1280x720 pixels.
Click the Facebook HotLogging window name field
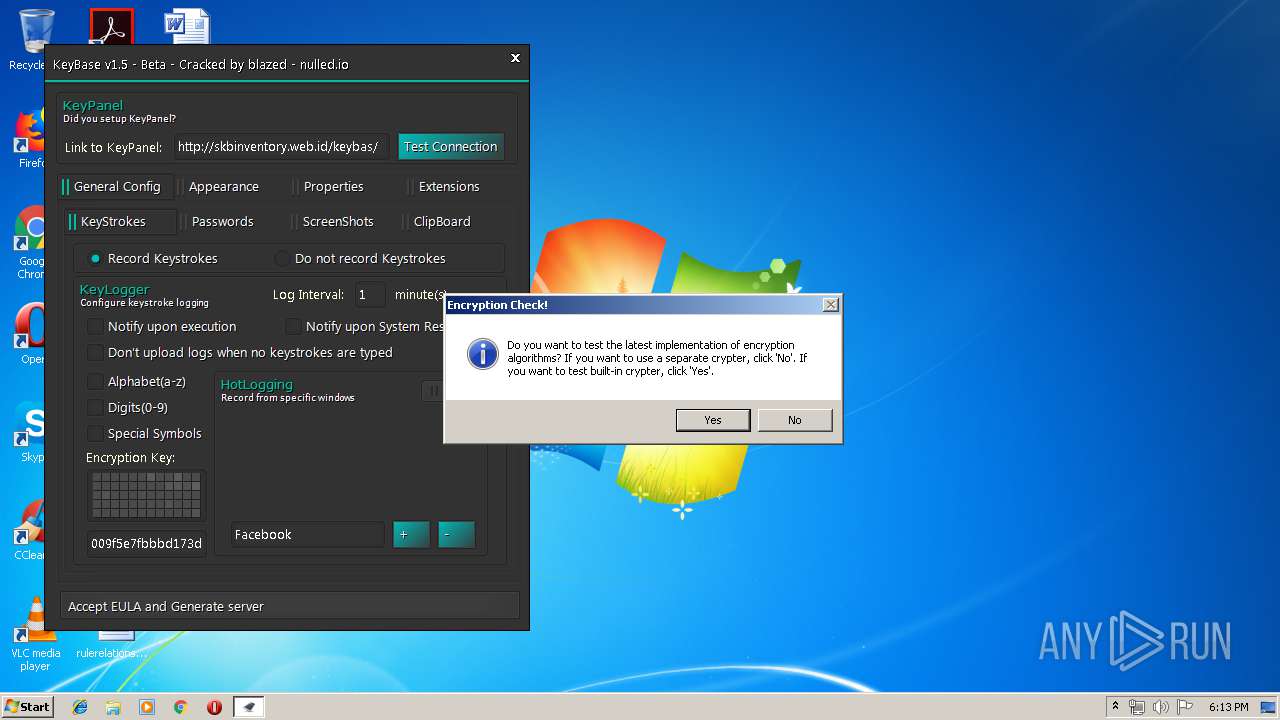coord(307,535)
